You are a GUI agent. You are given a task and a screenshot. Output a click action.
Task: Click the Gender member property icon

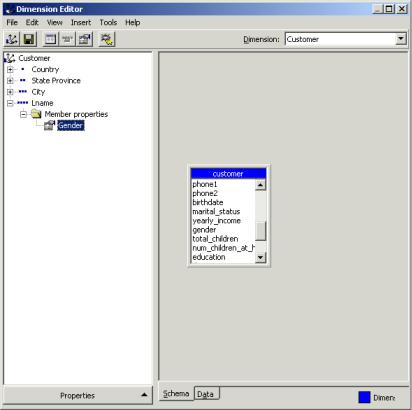(49, 125)
